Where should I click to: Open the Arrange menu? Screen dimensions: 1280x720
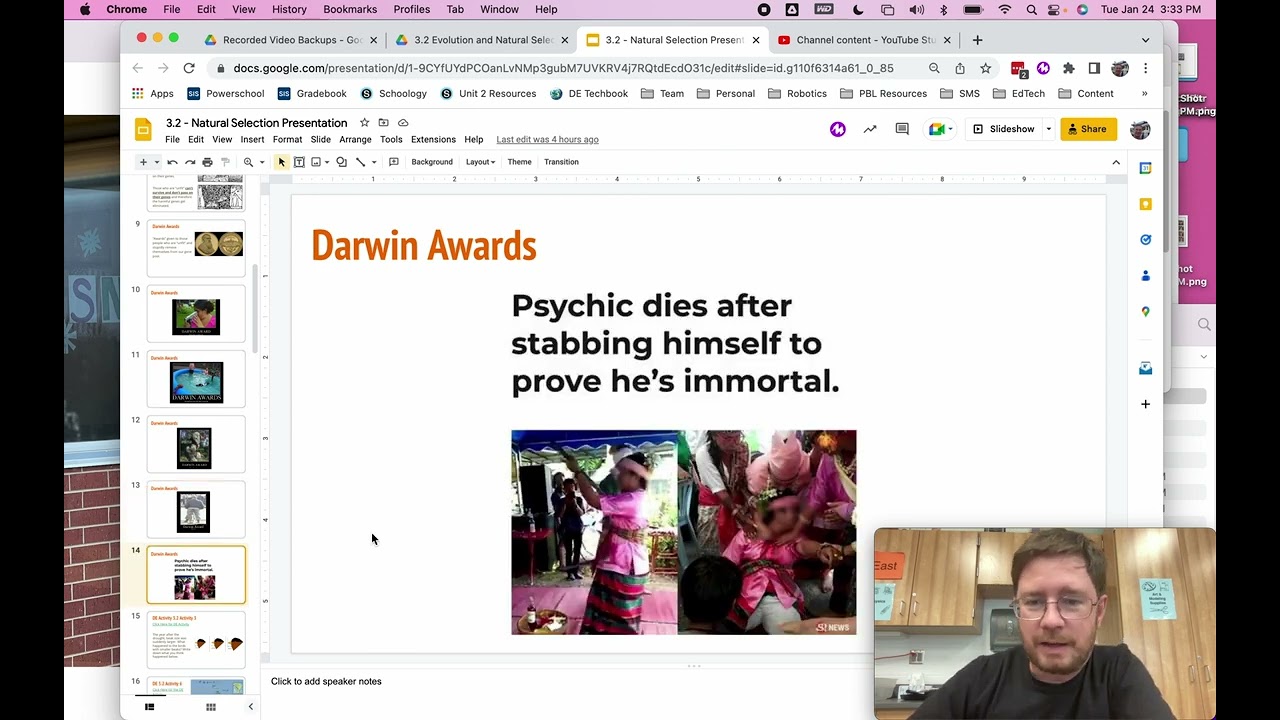click(355, 140)
